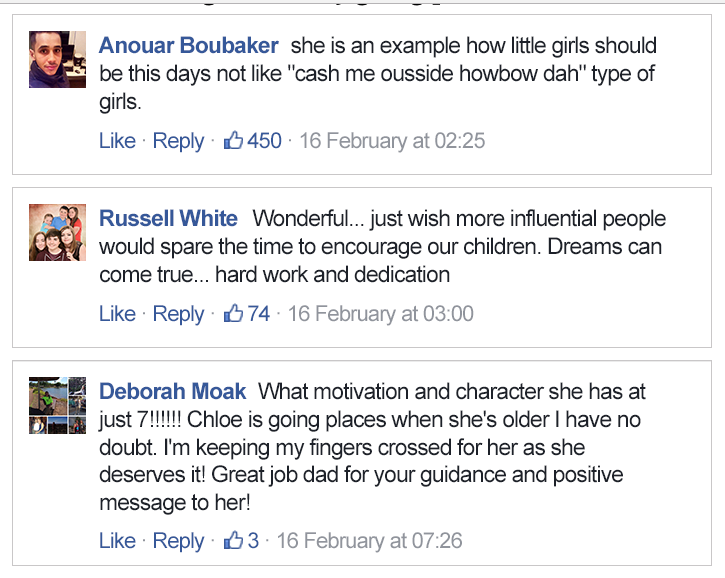This screenshot has height=578, width=725.
Task: Click the 16 February at 07:26 timestamp
Action: click(x=369, y=541)
